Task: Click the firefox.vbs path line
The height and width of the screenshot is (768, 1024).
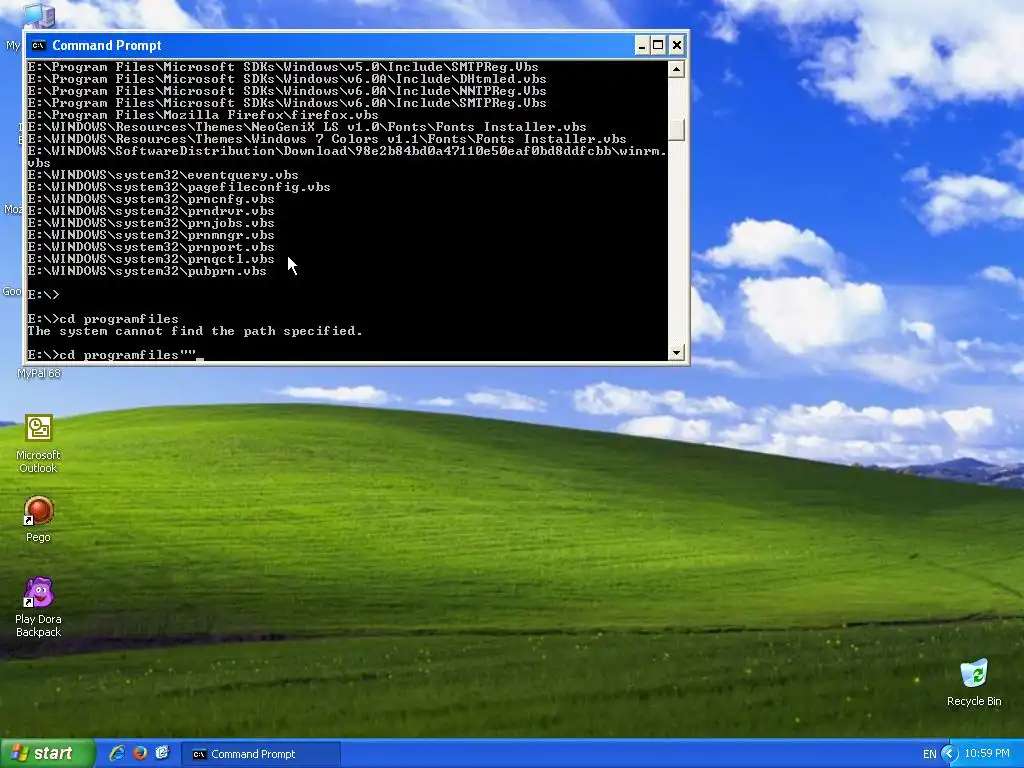Action: click(203, 115)
